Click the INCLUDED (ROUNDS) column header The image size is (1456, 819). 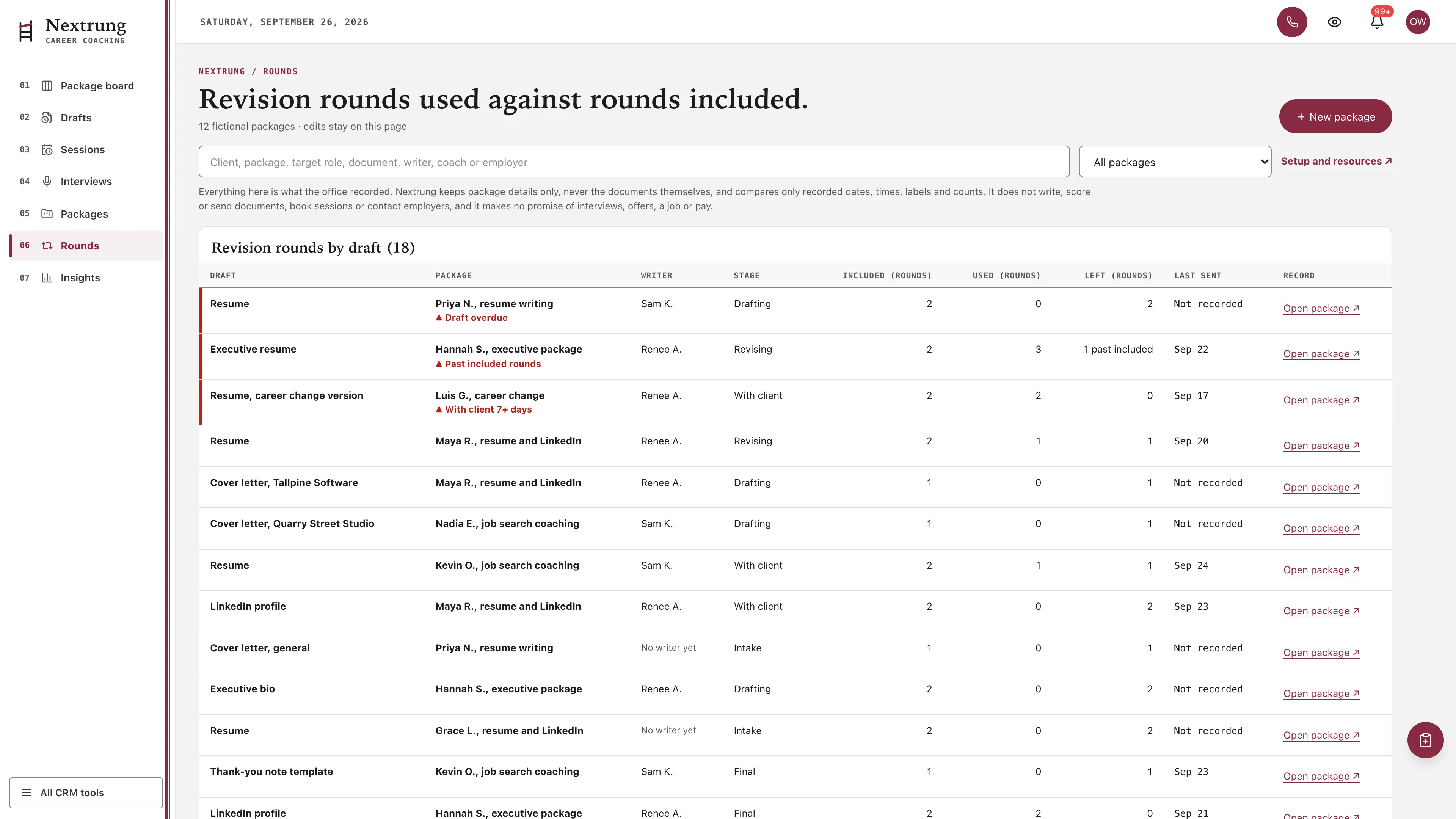point(887,276)
